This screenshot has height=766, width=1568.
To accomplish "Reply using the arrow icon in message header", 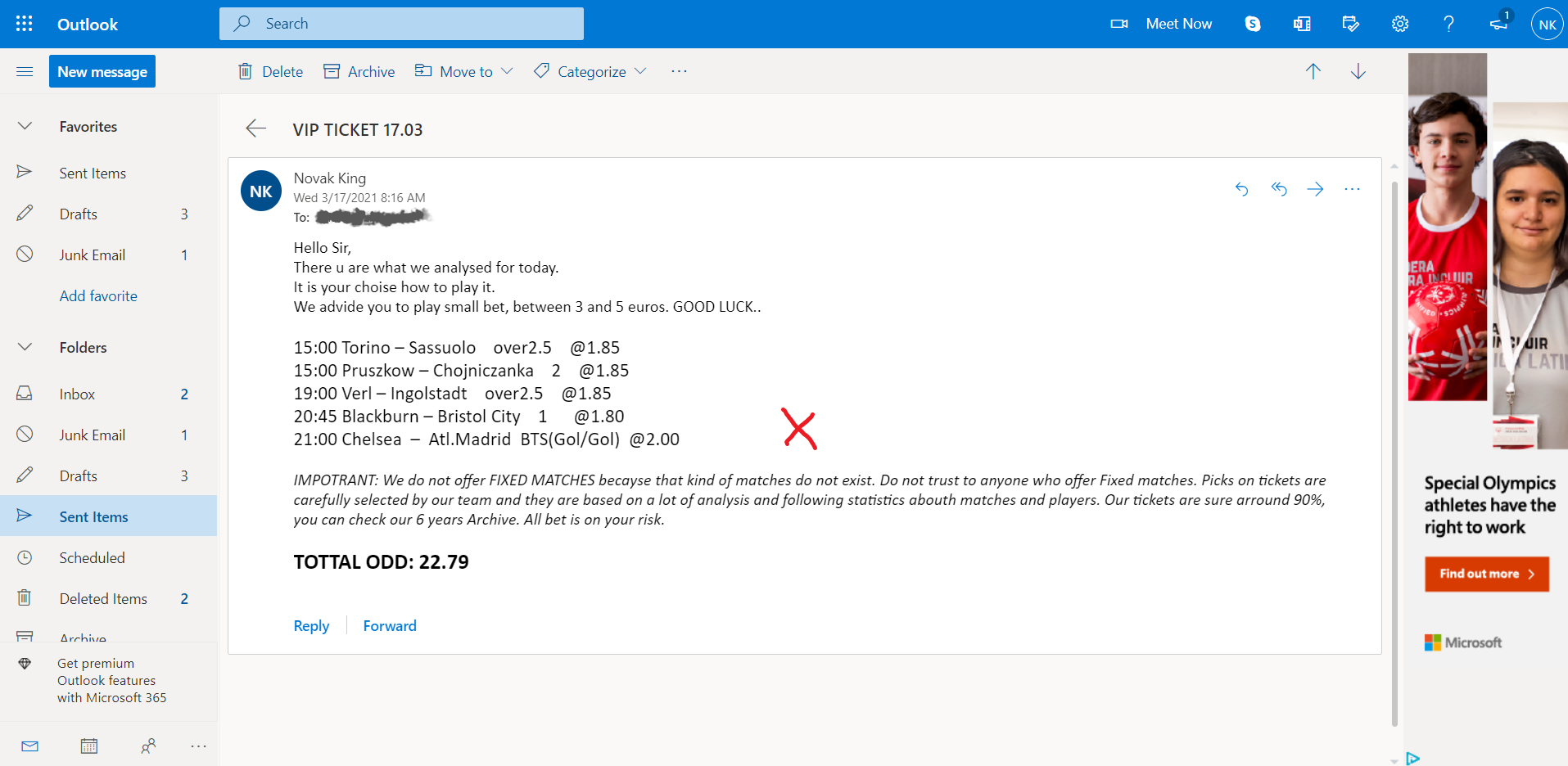I will coord(1242,189).
